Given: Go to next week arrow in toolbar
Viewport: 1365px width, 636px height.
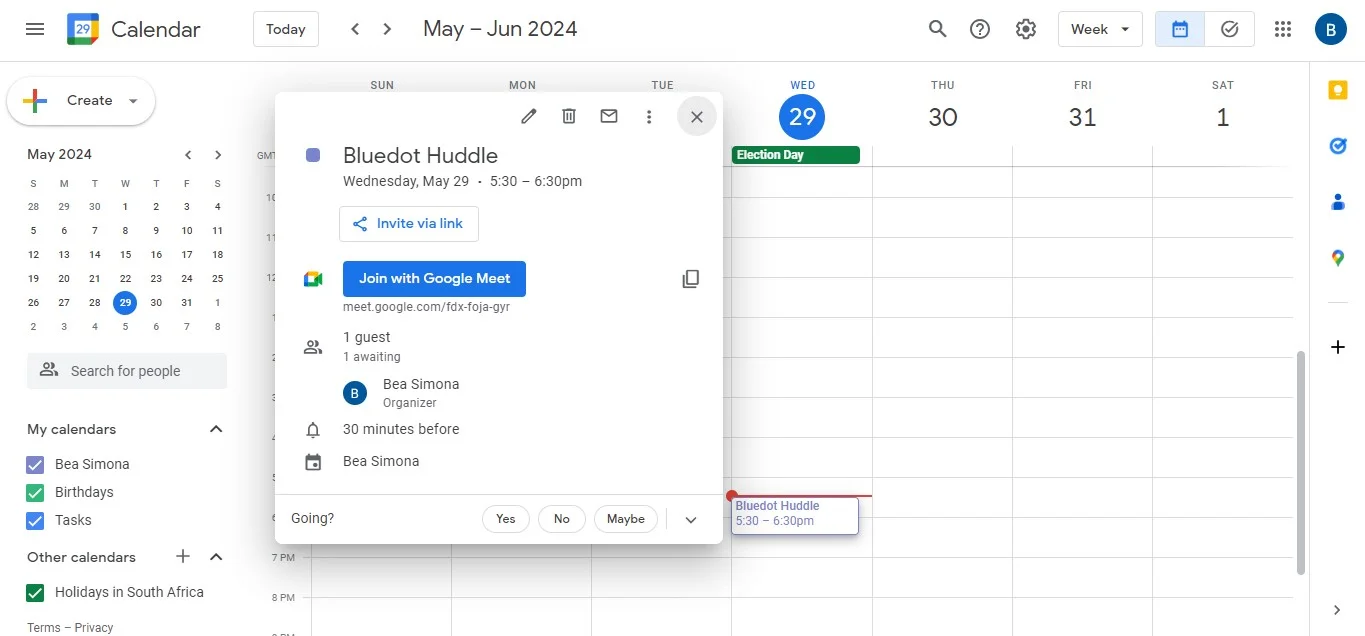Looking at the screenshot, I should click(387, 29).
